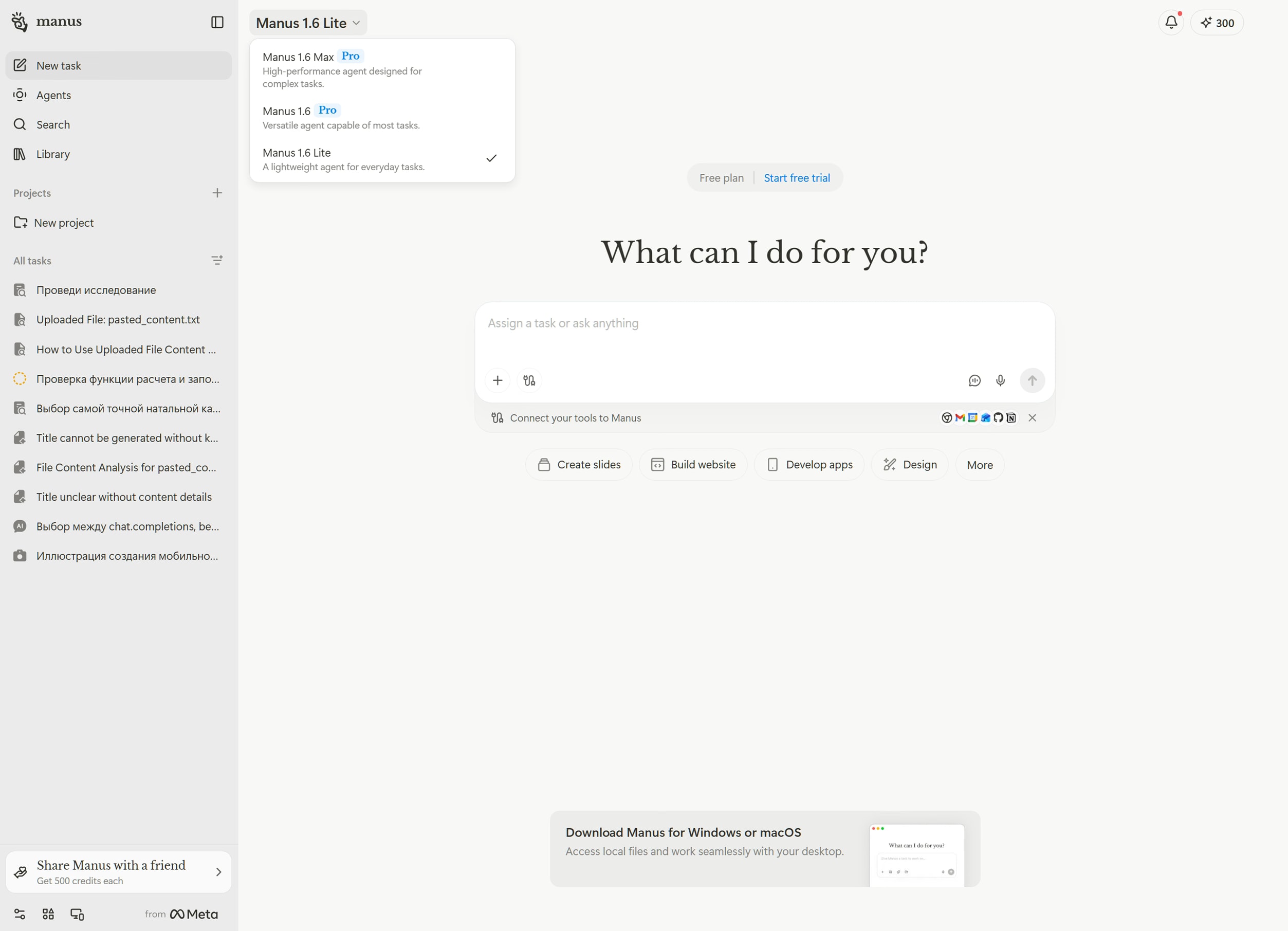This screenshot has width=1288, height=931.
Task: Click the Manus hand logo icon
Action: [x=20, y=22]
